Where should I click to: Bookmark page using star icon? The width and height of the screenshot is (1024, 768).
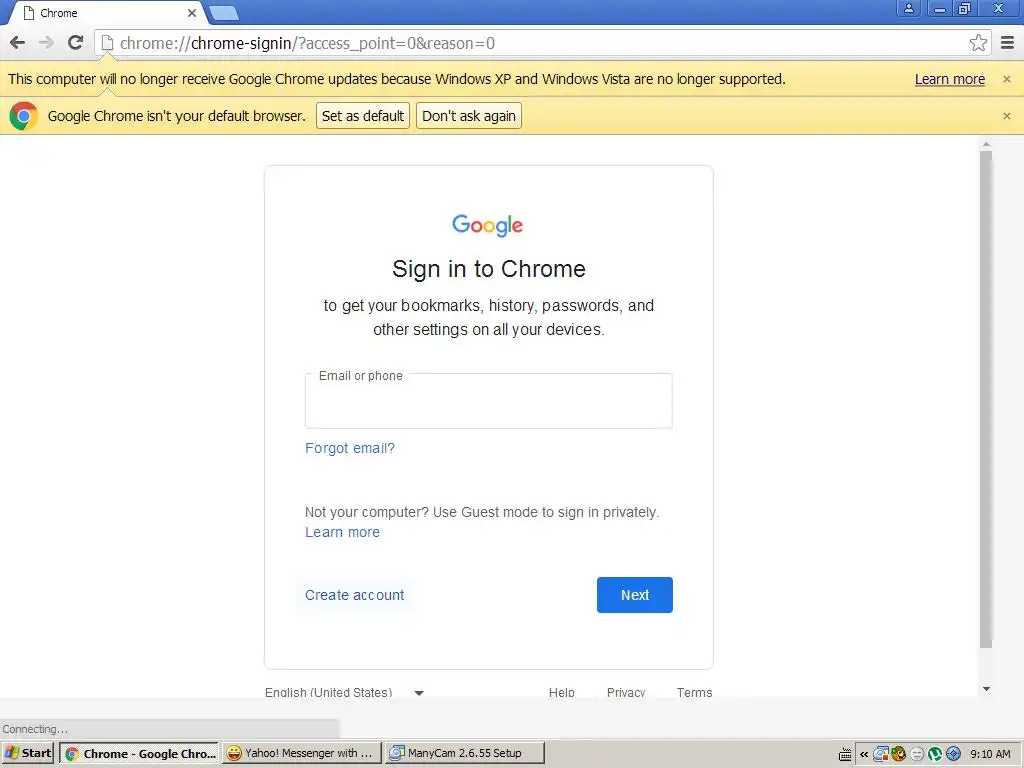[x=978, y=43]
